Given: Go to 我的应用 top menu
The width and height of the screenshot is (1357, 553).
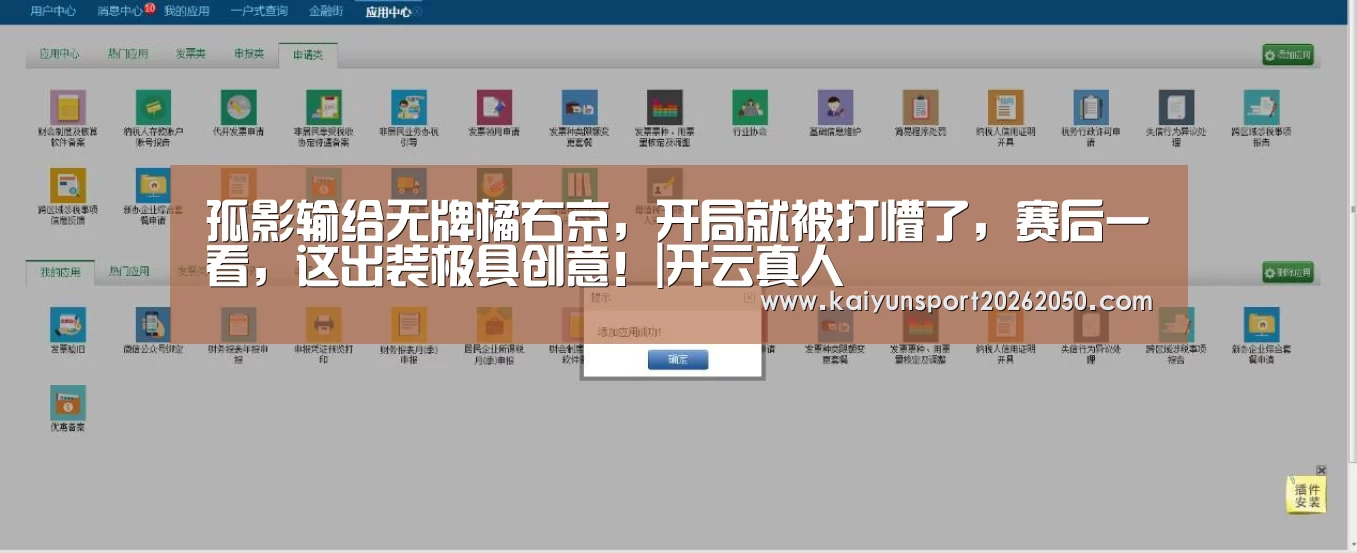Looking at the screenshot, I should tap(187, 11).
